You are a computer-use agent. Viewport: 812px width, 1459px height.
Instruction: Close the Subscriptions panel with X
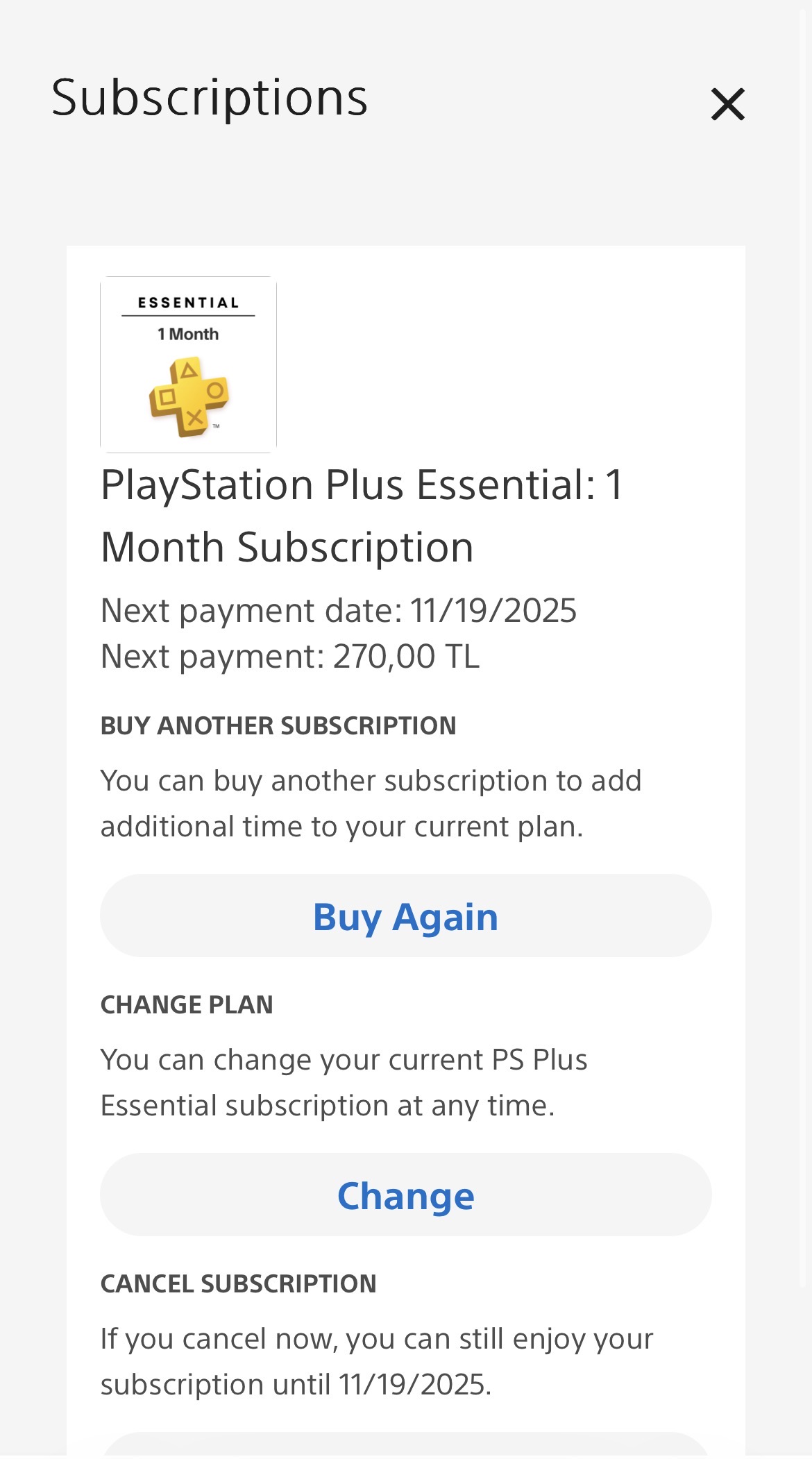tap(727, 104)
